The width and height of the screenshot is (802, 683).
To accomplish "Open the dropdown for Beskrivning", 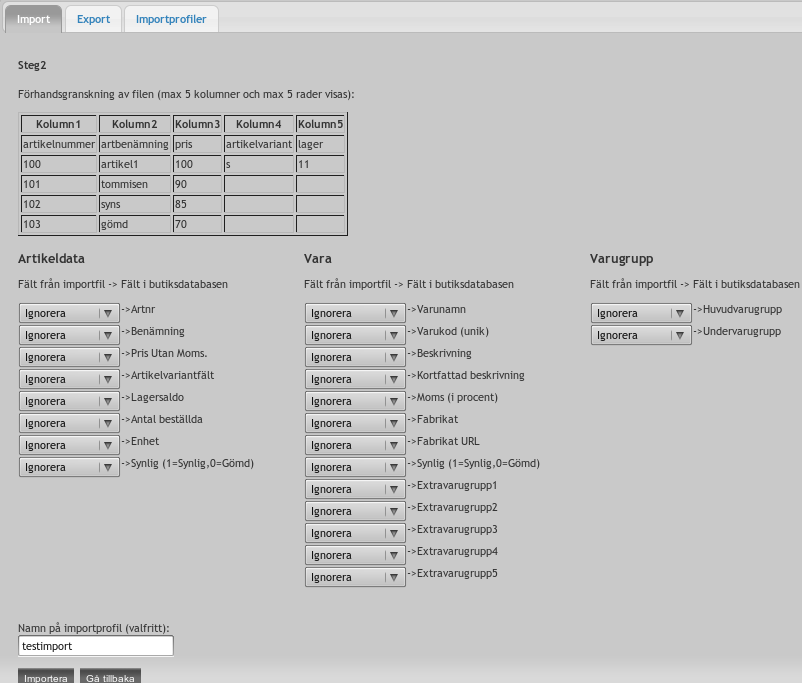I will (355, 357).
